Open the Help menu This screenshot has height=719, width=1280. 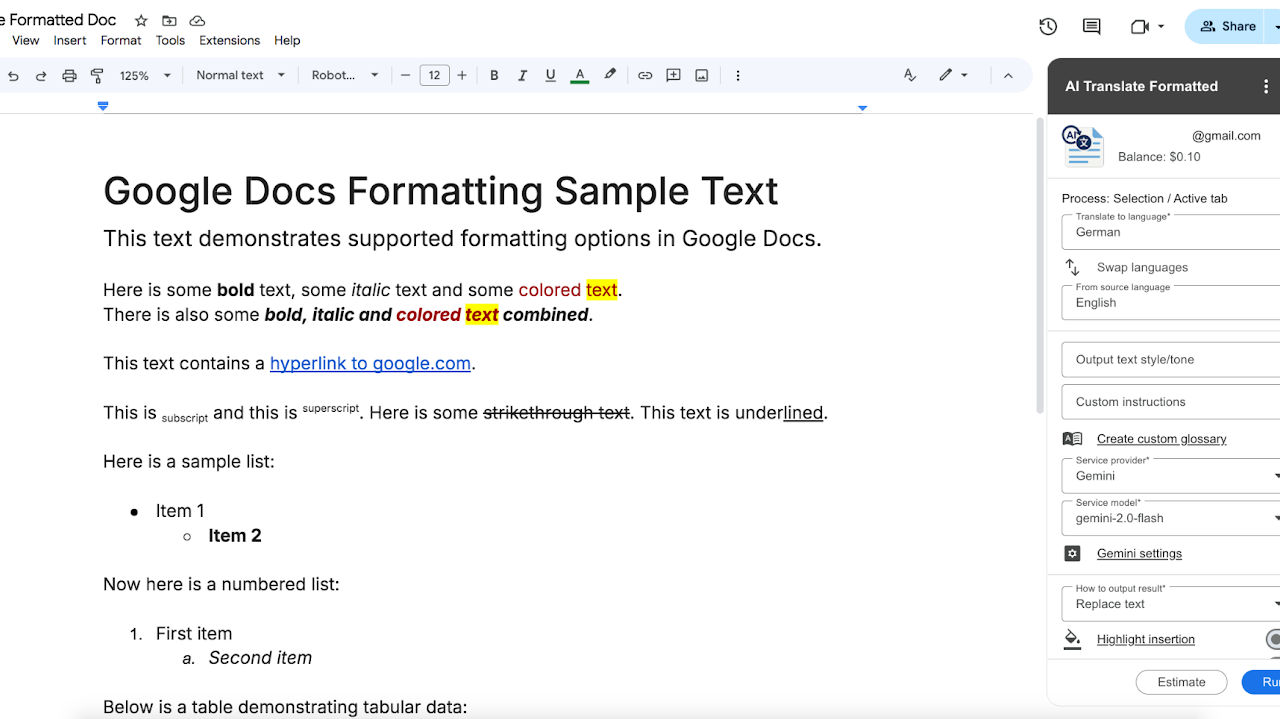coord(287,41)
